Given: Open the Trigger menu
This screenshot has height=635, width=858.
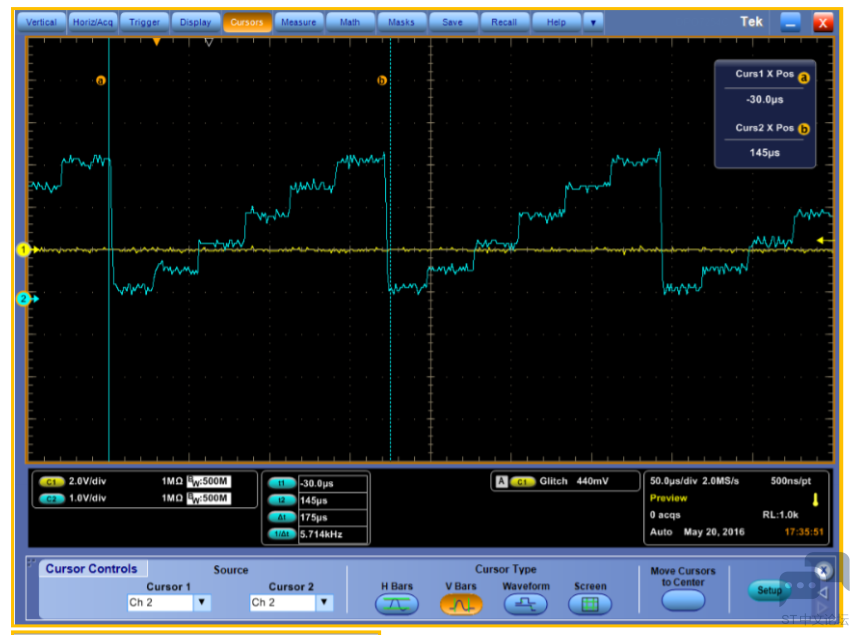Looking at the screenshot, I should (144, 22).
